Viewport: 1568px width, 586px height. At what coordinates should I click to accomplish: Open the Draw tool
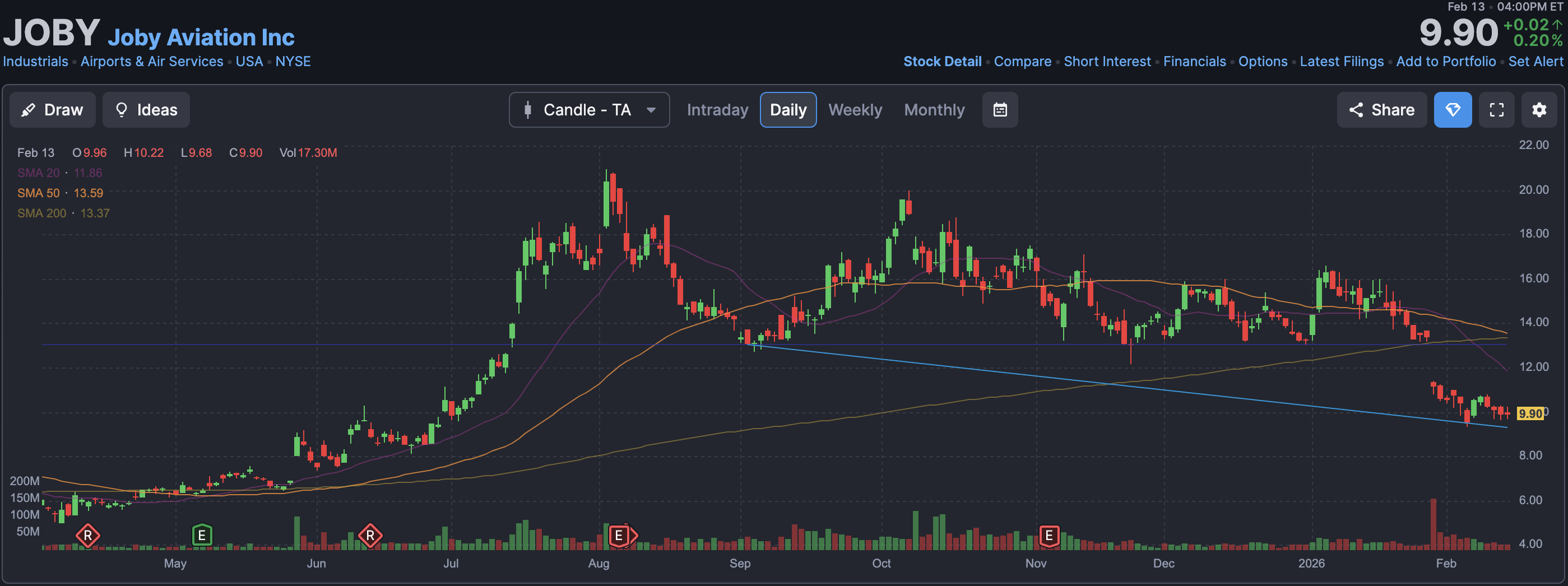tap(52, 110)
